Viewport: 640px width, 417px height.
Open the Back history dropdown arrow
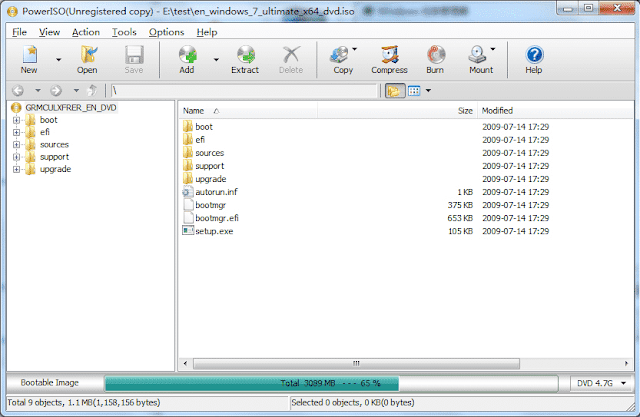point(38,90)
